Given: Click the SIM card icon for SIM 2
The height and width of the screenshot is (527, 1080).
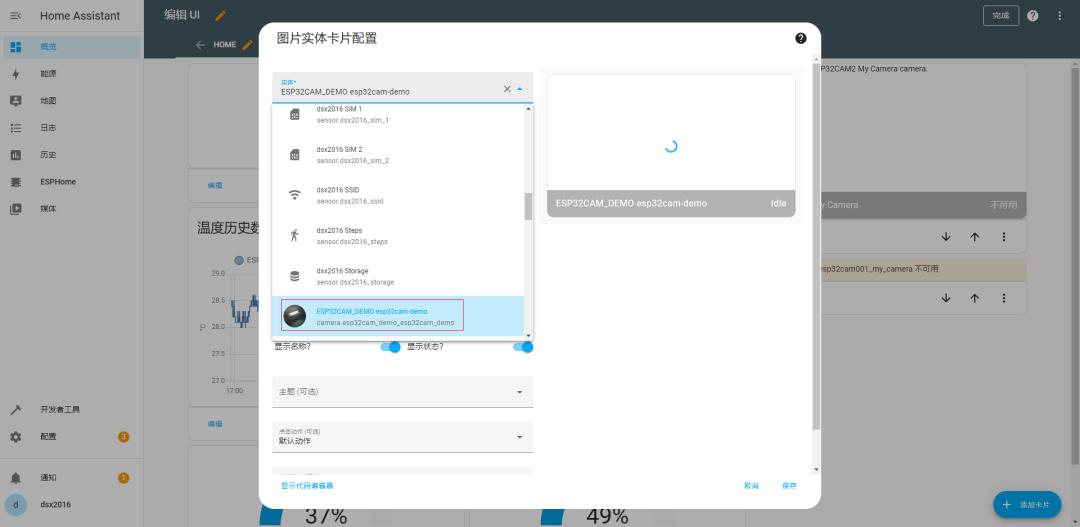Looking at the screenshot, I should (x=295, y=155).
